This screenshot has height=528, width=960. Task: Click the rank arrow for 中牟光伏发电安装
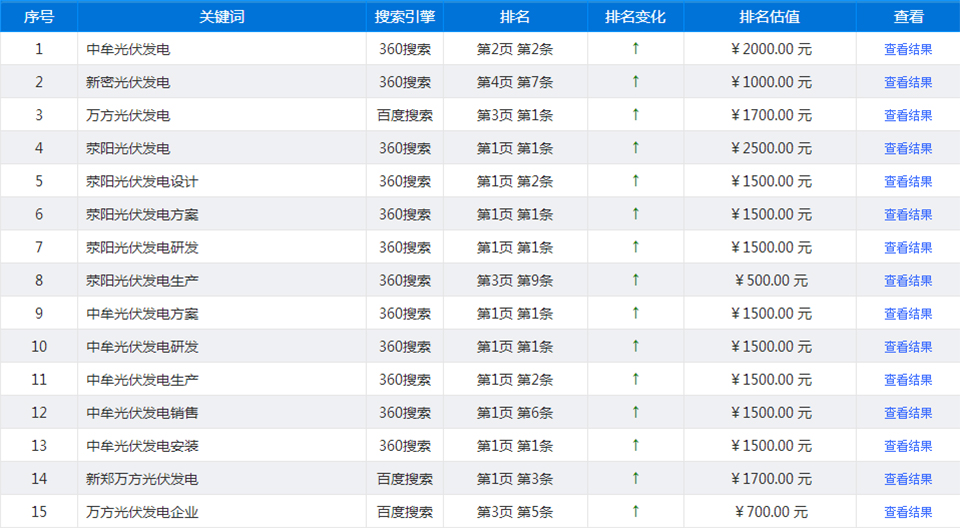coord(636,445)
